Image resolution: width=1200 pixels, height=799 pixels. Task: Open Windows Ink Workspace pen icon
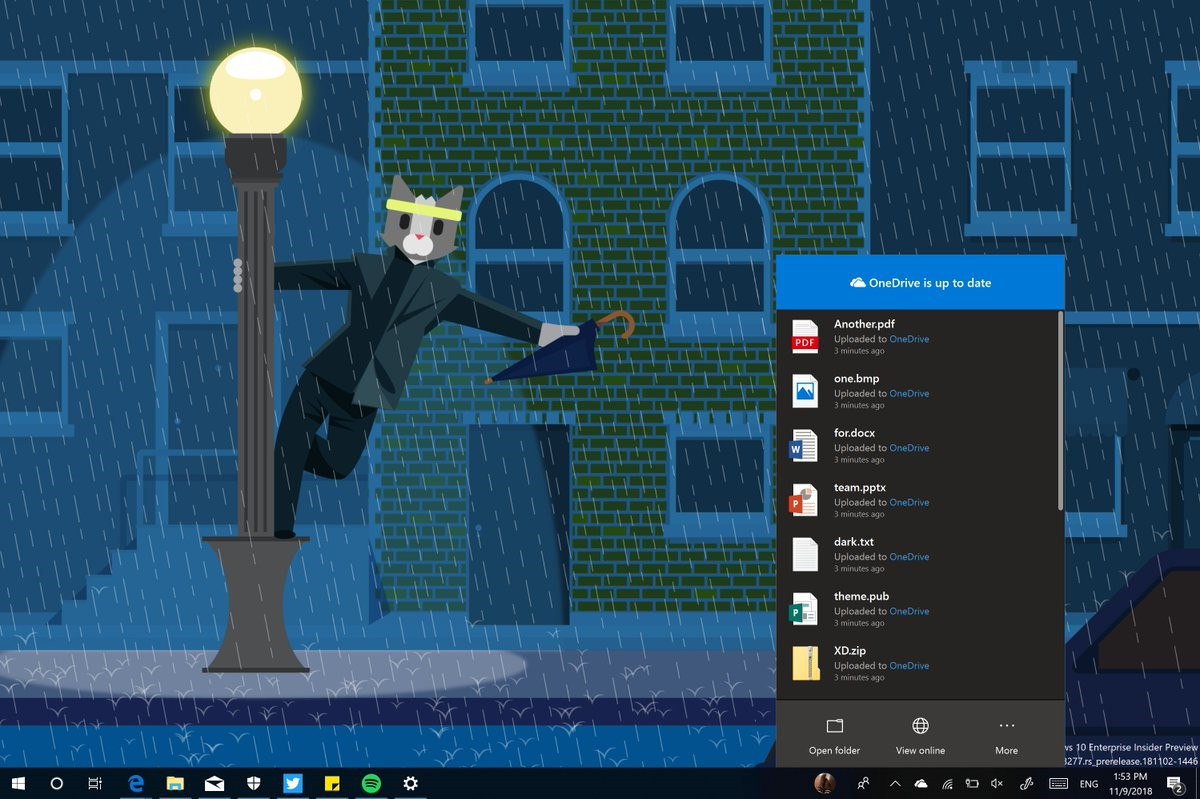(1026, 783)
